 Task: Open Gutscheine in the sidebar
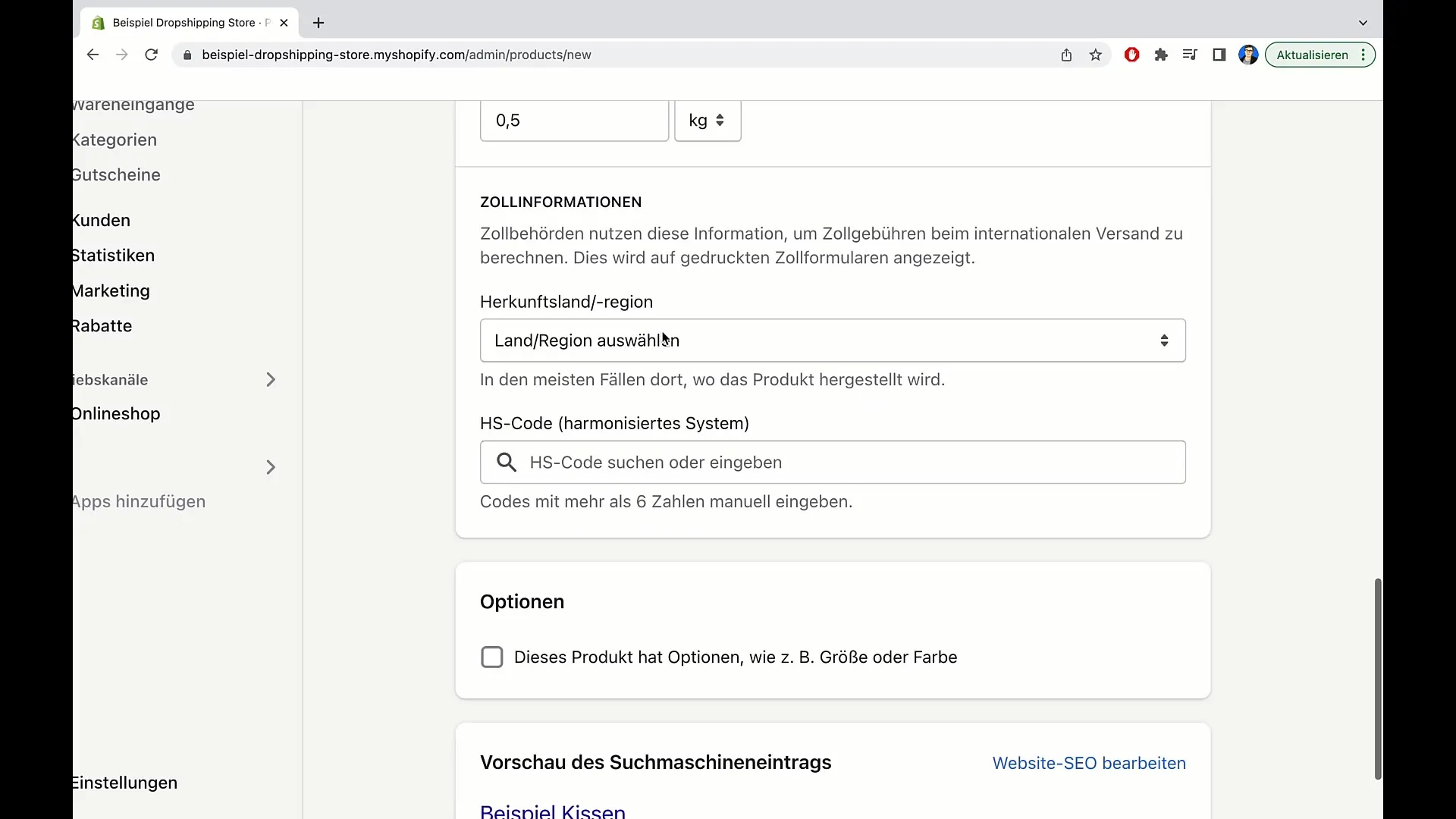click(x=117, y=174)
